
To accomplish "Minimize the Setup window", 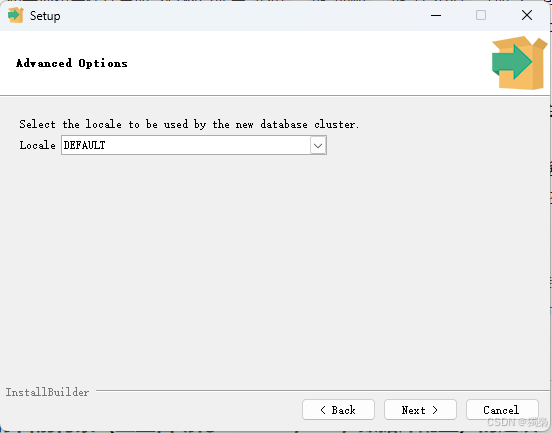I will [436, 15].
